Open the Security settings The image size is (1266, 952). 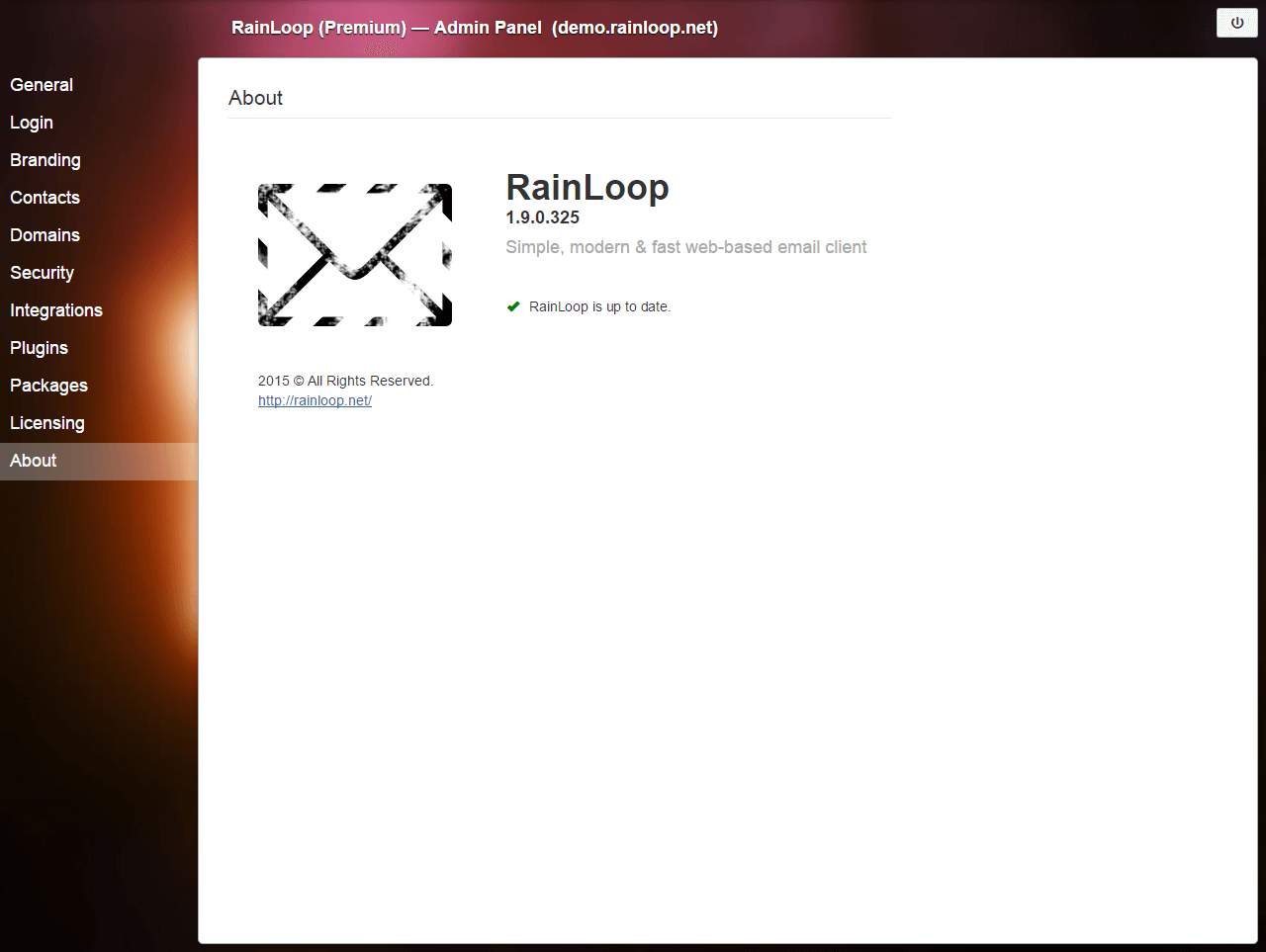coord(42,273)
